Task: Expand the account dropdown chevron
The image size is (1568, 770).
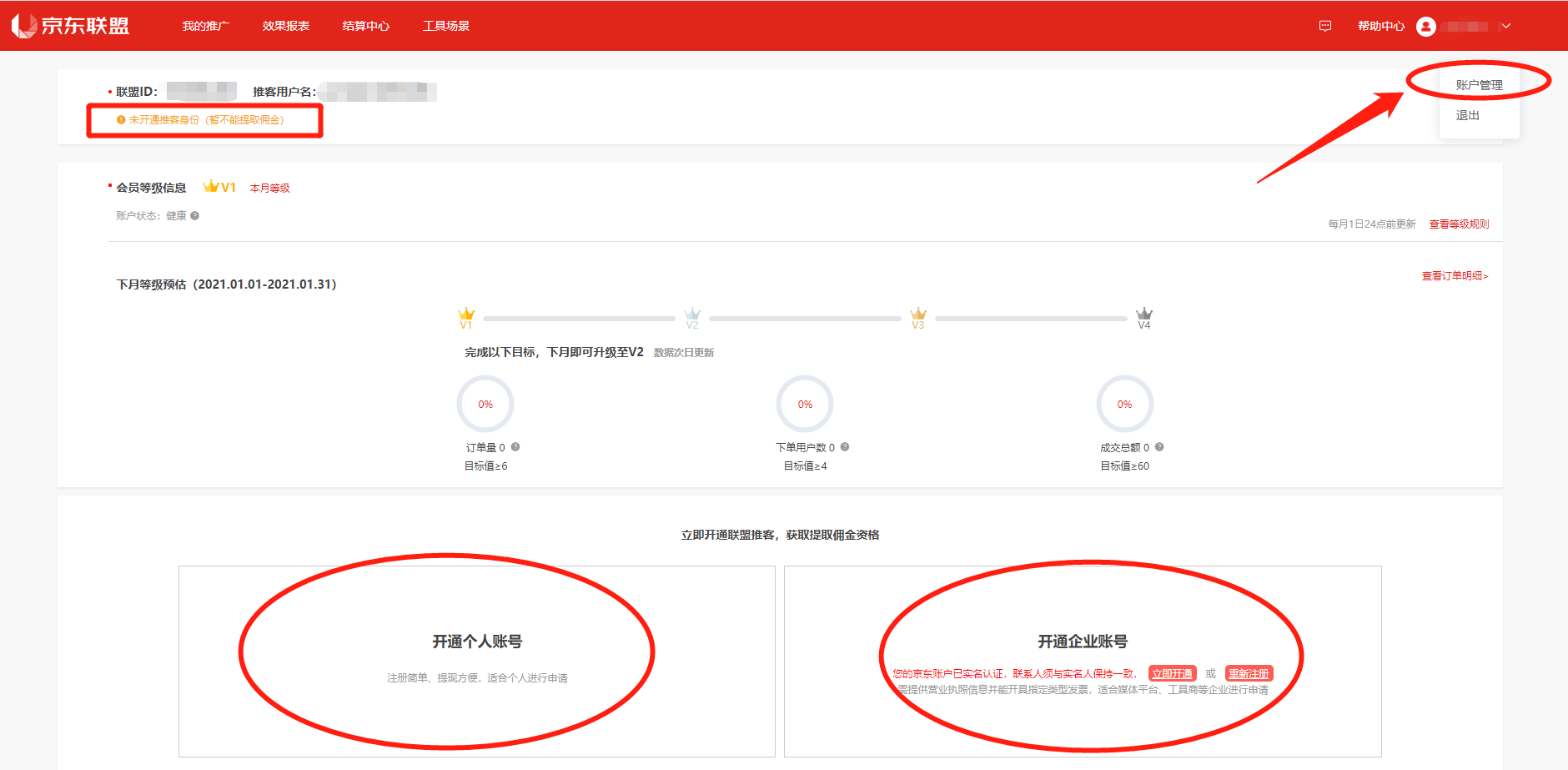Action: [x=1506, y=26]
